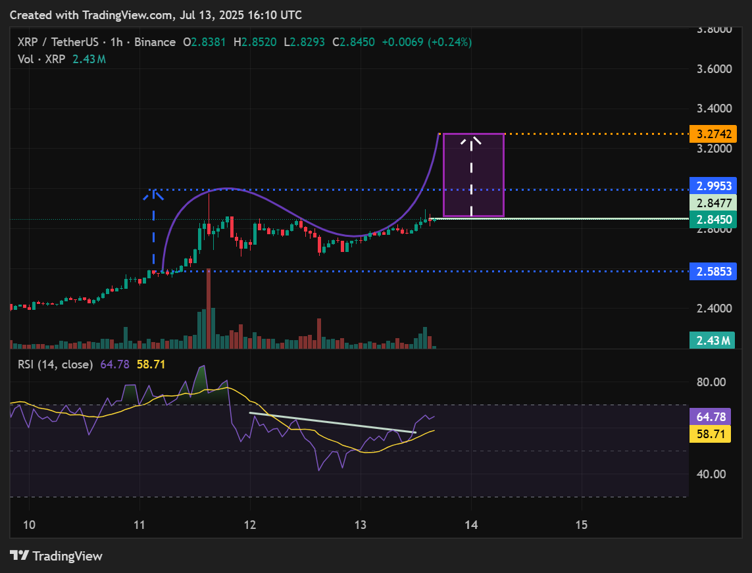Select the white RSI trendline
The height and width of the screenshot is (573, 752).
tap(330, 422)
